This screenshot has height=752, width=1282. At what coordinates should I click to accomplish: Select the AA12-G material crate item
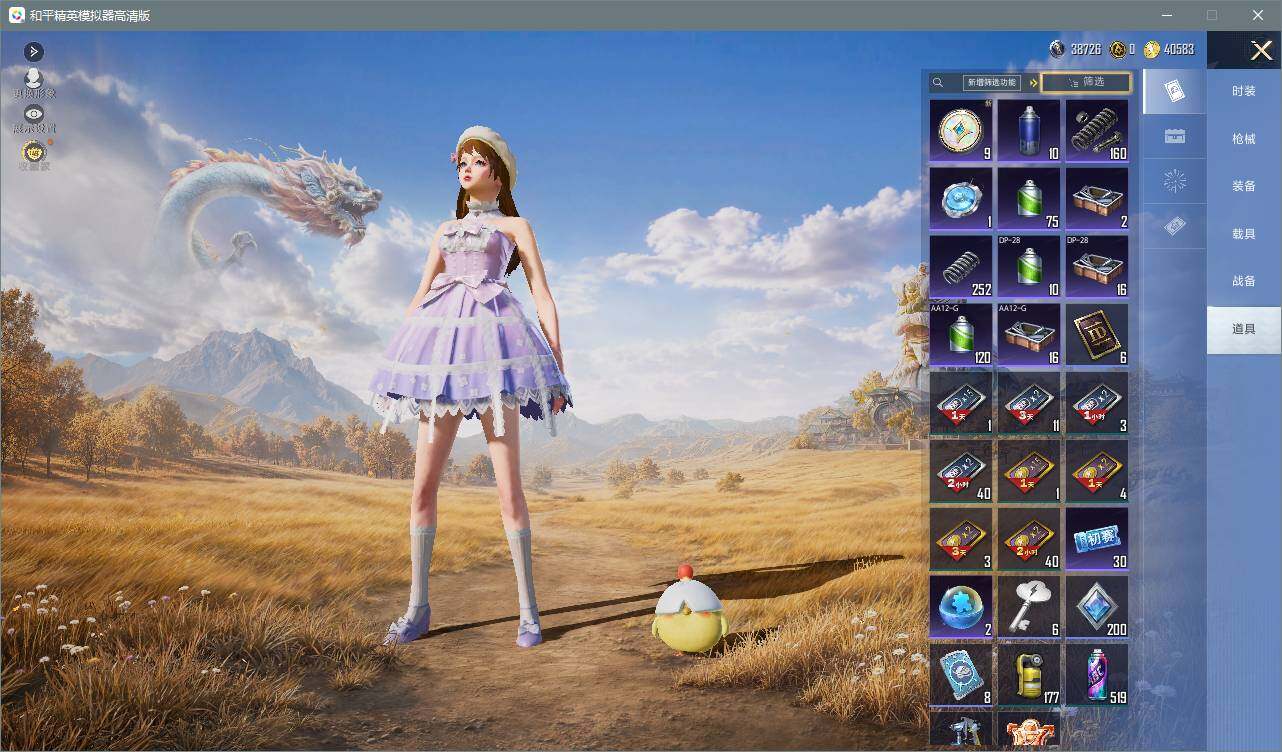coord(1029,334)
